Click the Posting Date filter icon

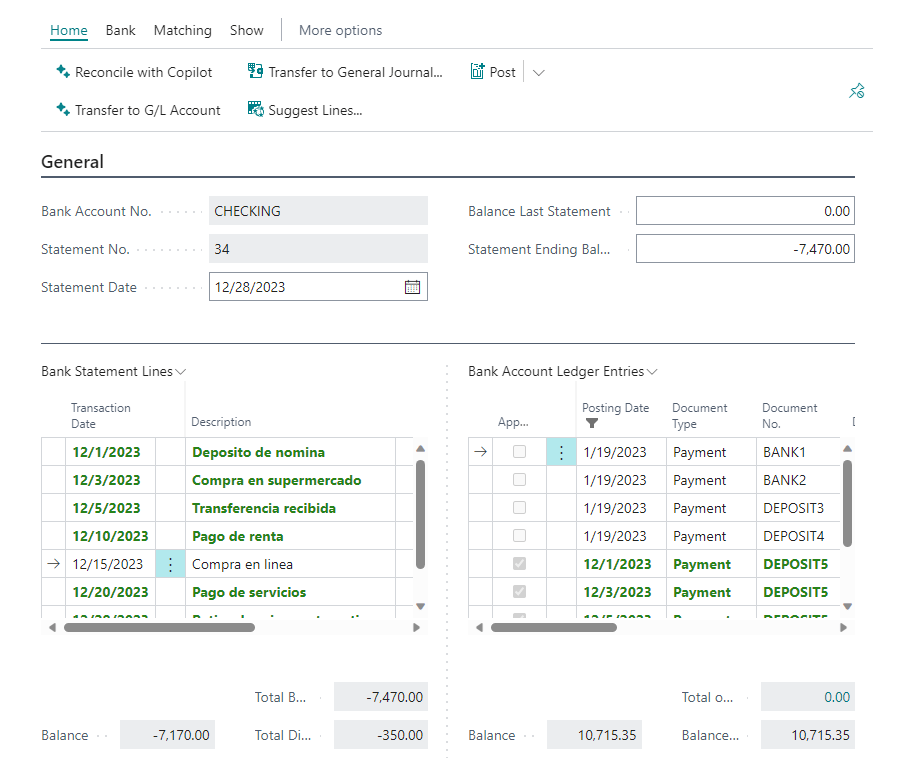coord(591,423)
